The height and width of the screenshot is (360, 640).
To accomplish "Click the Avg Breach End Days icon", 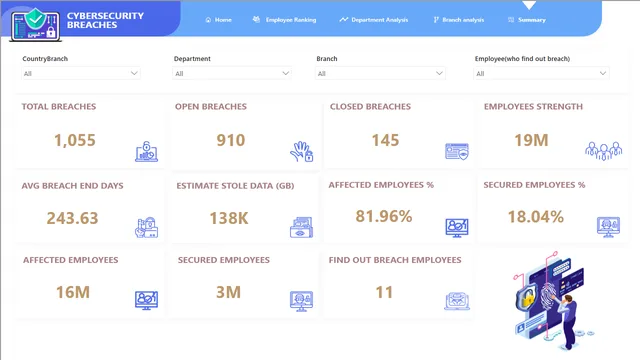I will pyautogui.click(x=147, y=227).
